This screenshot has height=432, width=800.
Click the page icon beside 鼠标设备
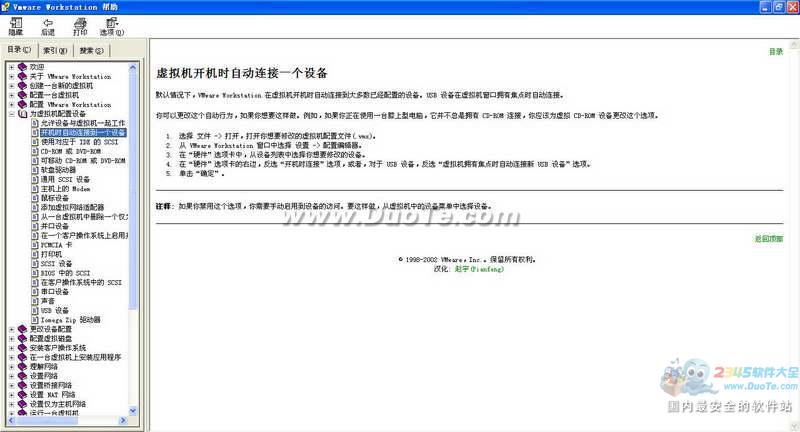tap(35, 198)
